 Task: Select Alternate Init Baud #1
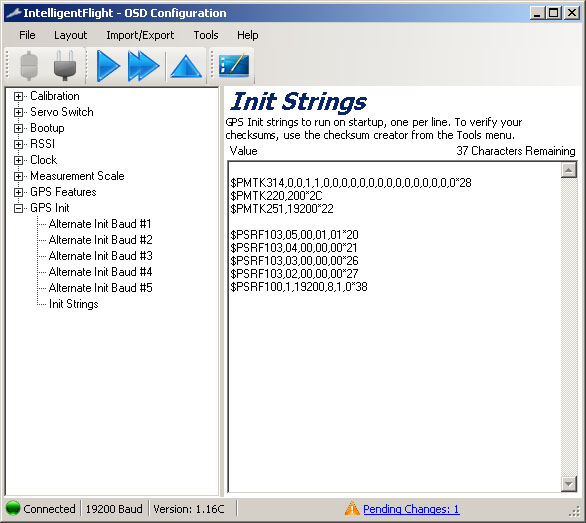coord(100,224)
